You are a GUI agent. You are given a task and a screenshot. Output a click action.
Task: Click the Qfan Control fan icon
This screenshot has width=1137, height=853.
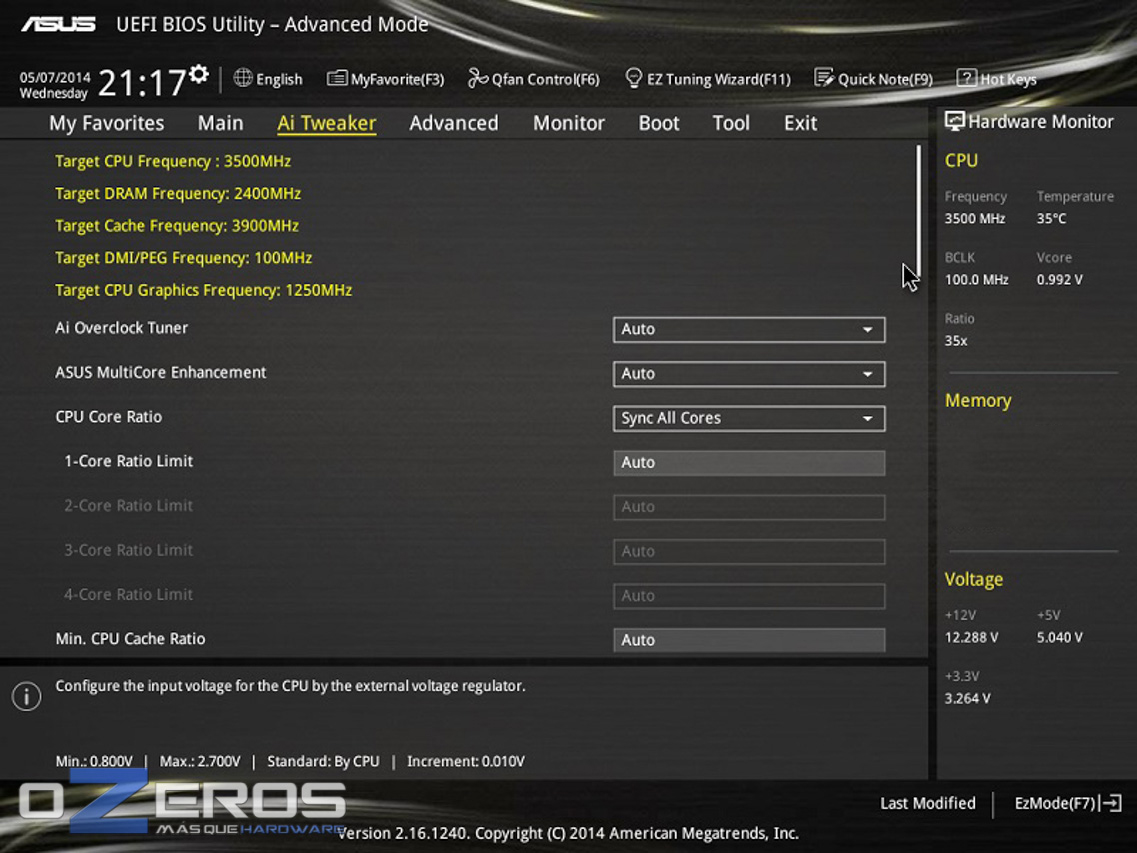tap(477, 78)
